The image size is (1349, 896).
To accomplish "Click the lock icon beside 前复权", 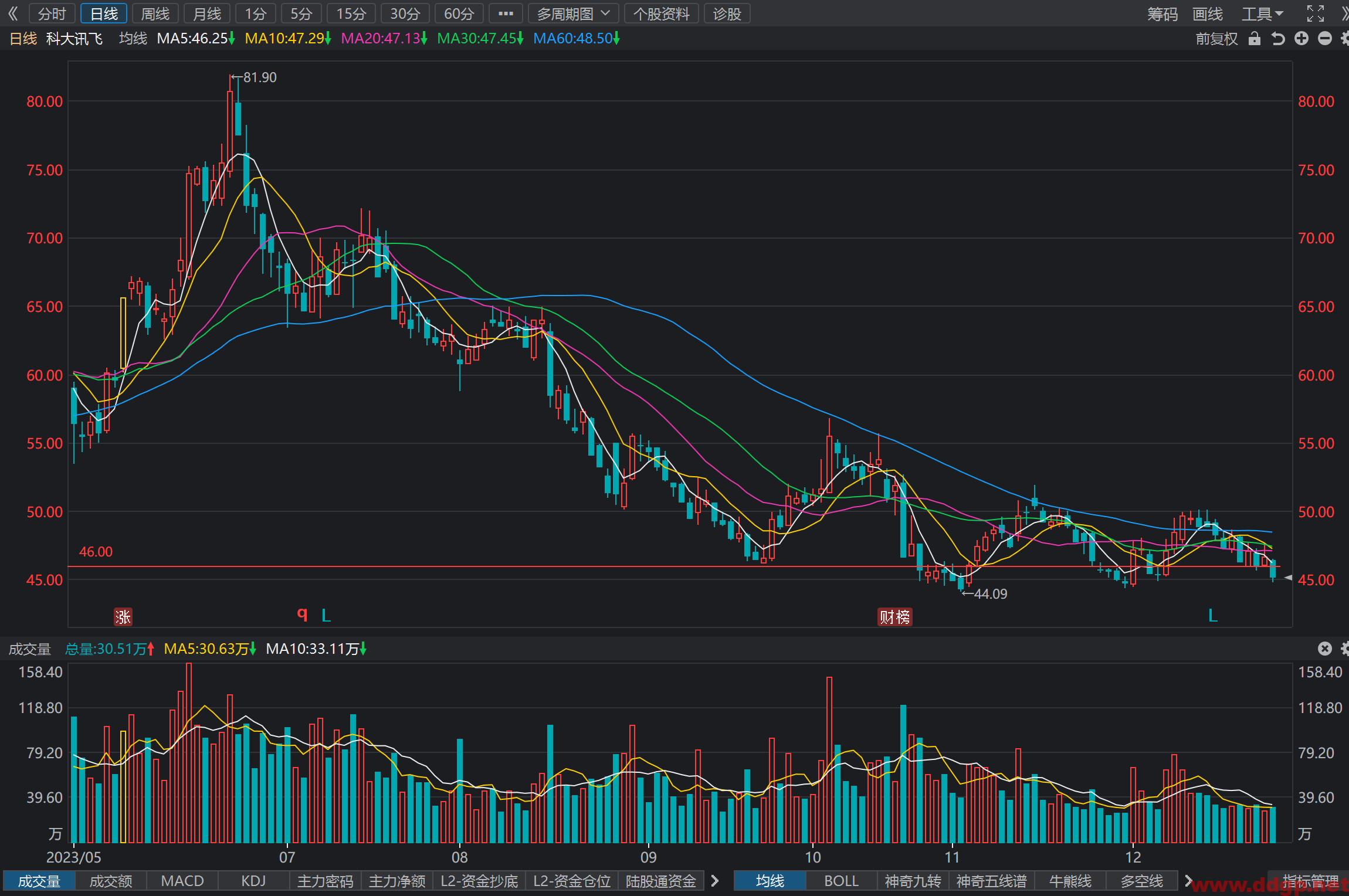I will tap(1255, 39).
